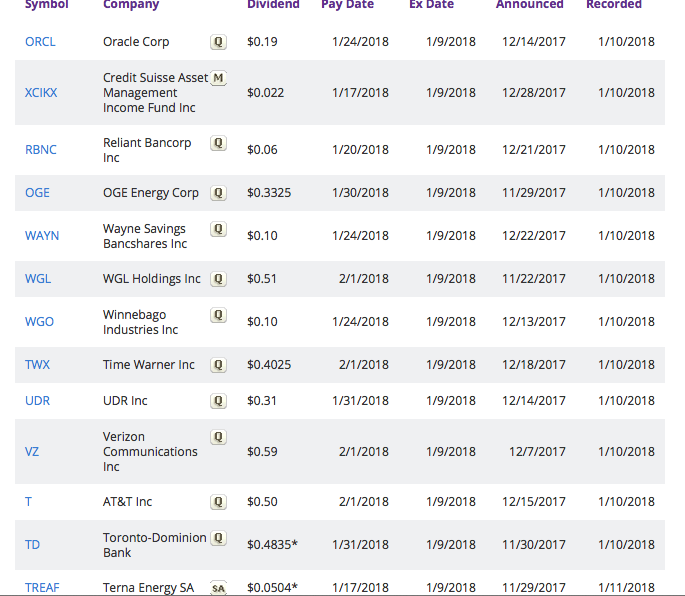This screenshot has height=596, width=685.
Task: Go to the TD symbol page
Action: pos(33,545)
